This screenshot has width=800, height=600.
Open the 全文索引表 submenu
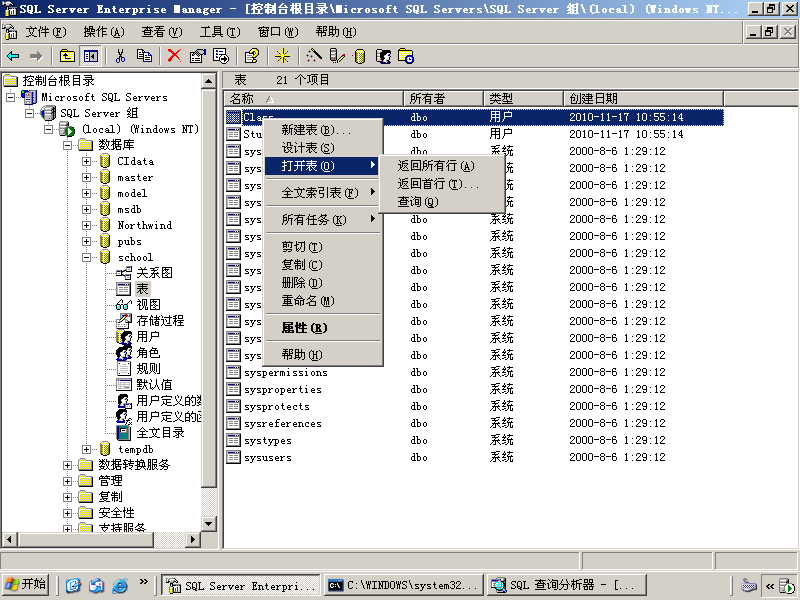(x=322, y=193)
